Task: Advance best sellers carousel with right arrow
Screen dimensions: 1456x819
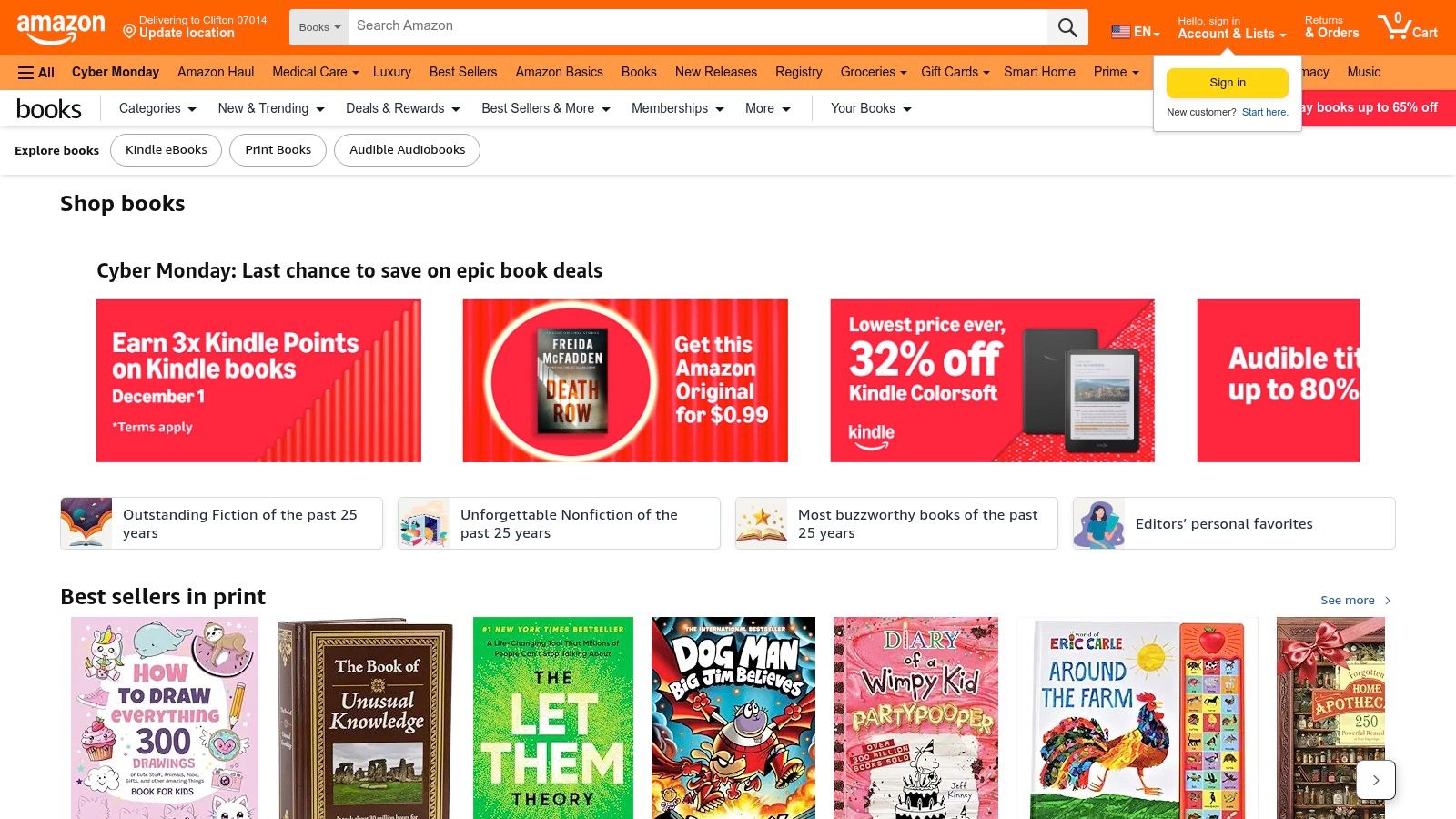Action: point(1375,780)
